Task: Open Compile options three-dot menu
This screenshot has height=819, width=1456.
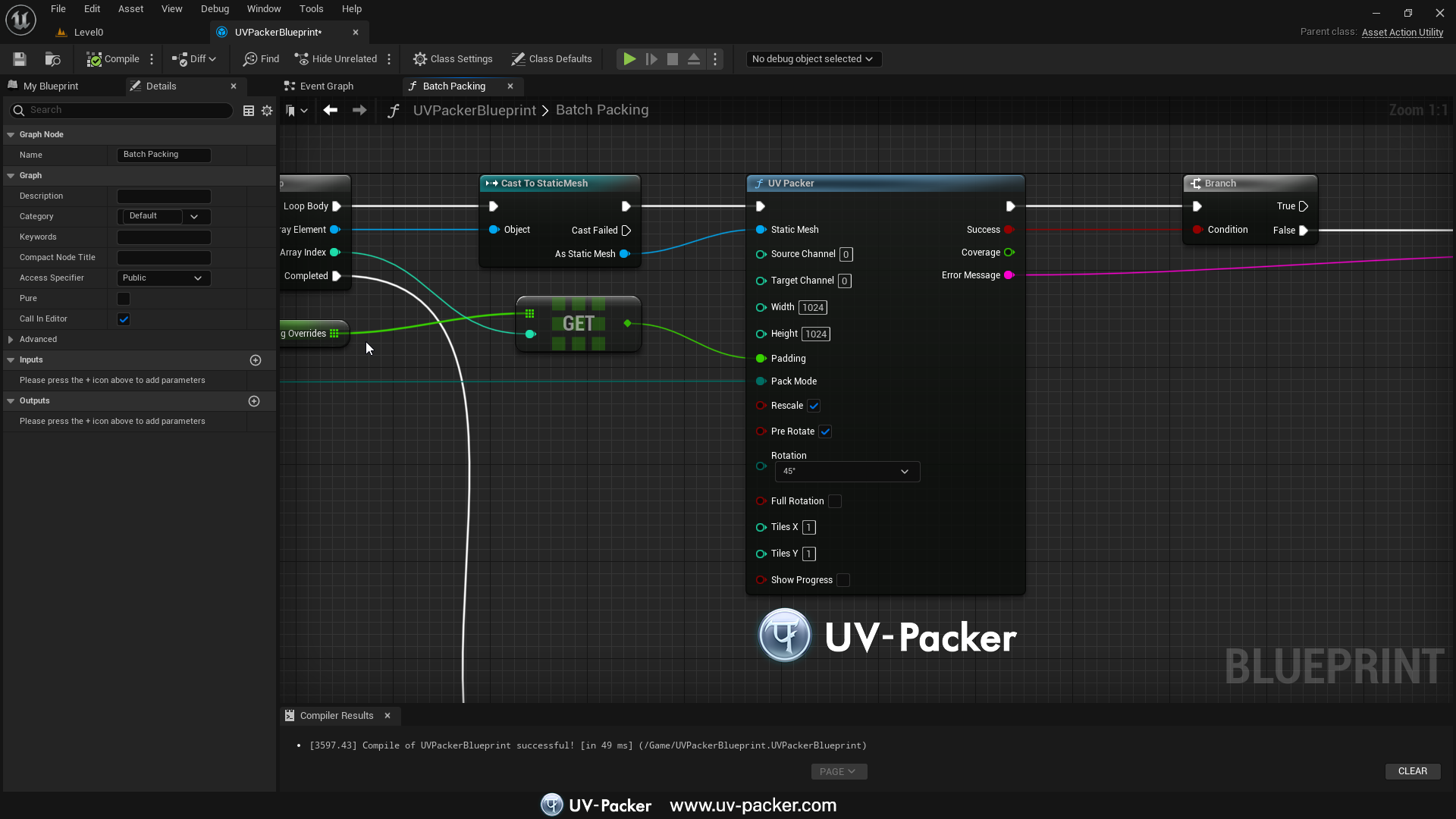Action: pyautogui.click(x=152, y=59)
